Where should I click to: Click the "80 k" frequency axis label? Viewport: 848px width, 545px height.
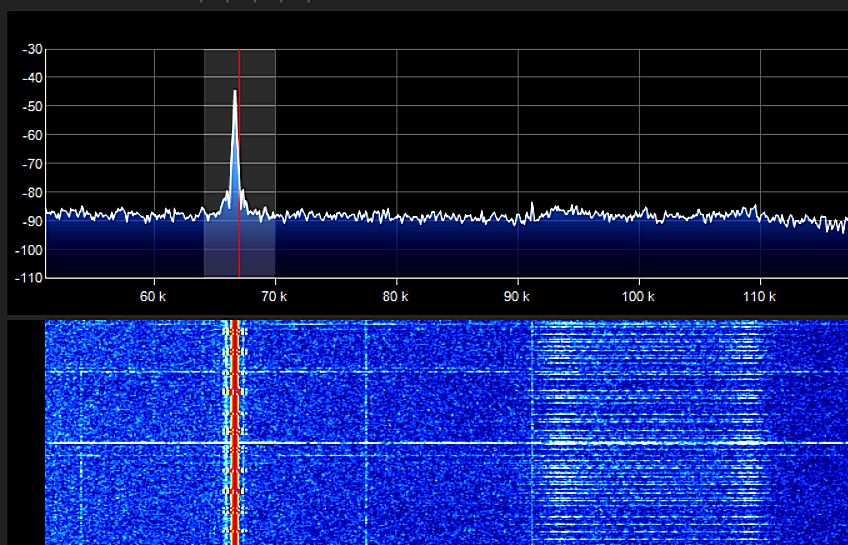tap(395, 296)
